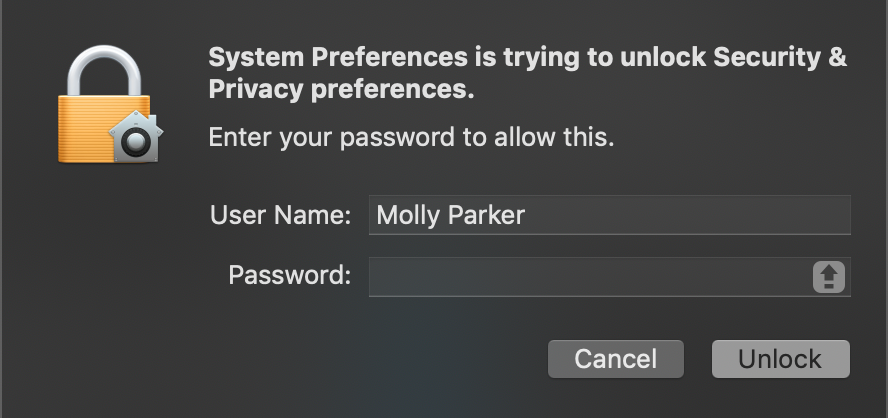Click the silver shackle of the padlock
Image resolution: width=888 pixels, height=418 pixels.
coord(104,70)
